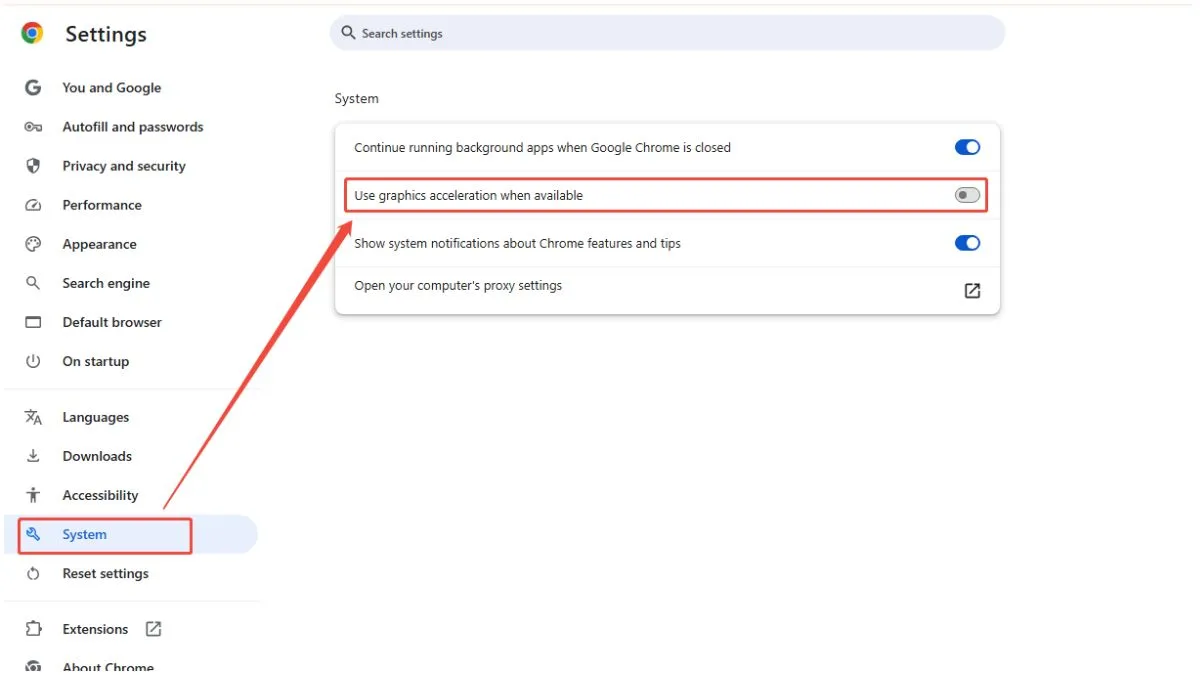Open Extensions link text
Image resolution: width=1200 pixels, height=675 pixels.
coord(95,629)
